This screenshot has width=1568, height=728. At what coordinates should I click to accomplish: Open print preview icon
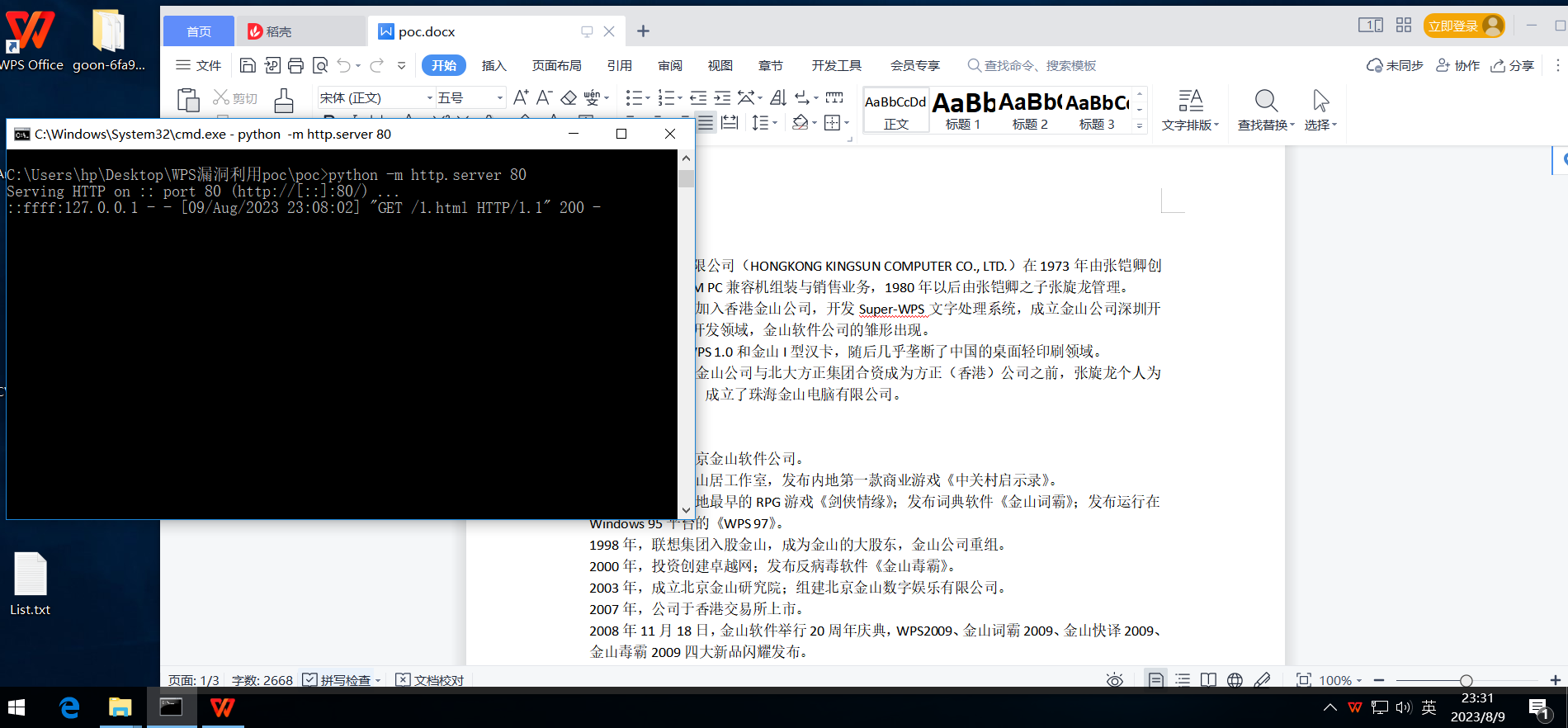coord(320,65)
